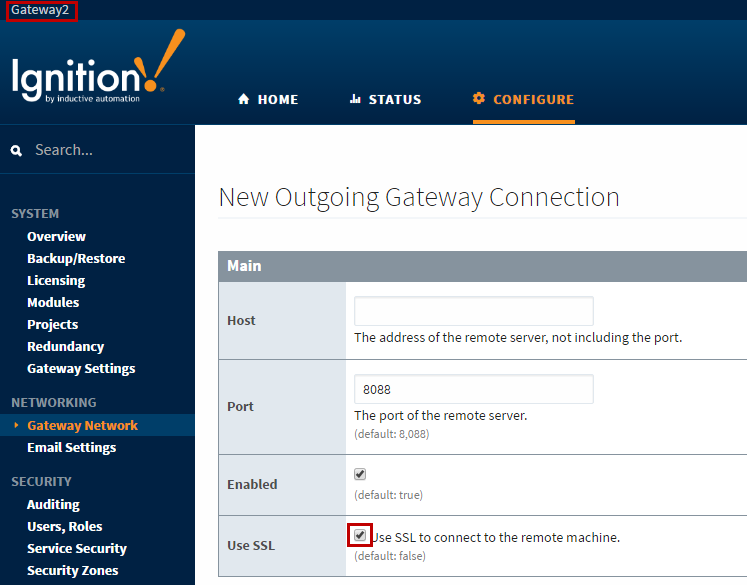
Task: Navigate to Security Zones
Action: pyautogui.click(x=72, y=571)
